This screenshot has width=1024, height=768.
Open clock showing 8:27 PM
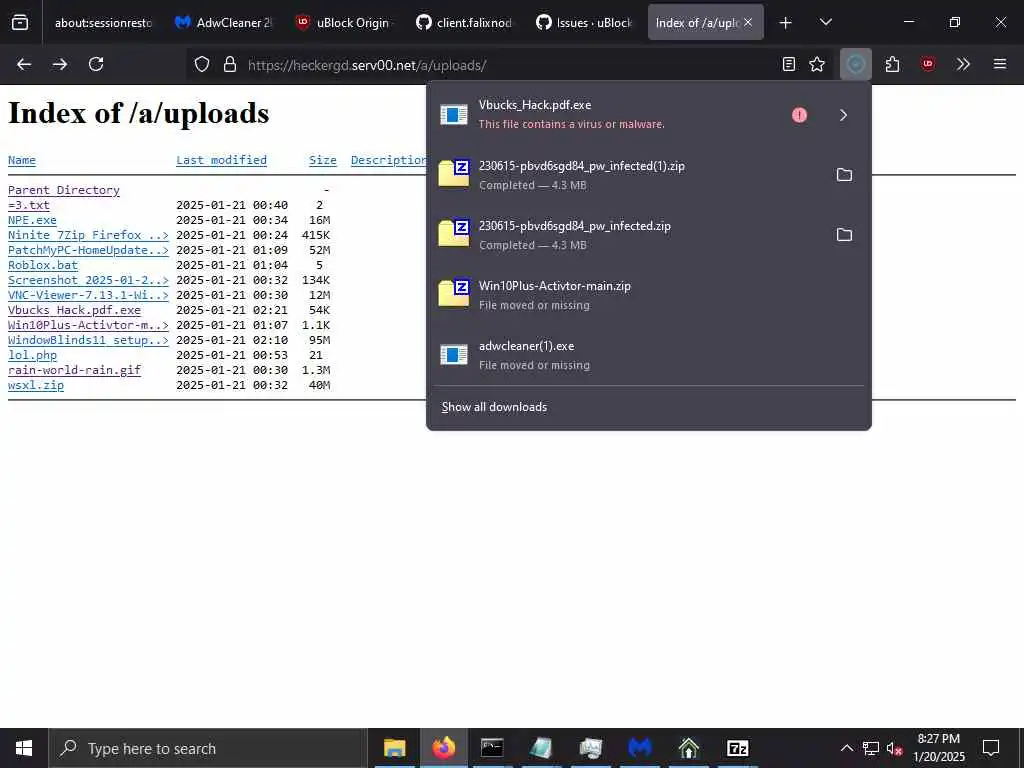938,748
